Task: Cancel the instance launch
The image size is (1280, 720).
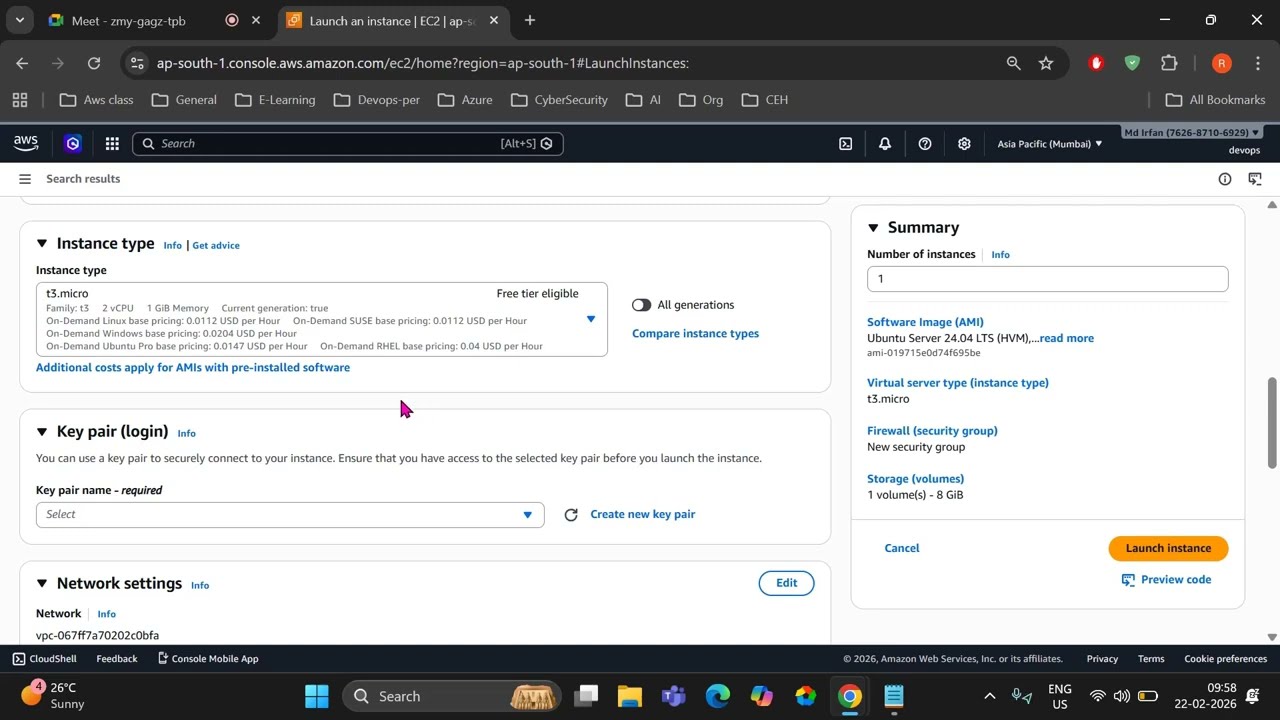Action: [902, 548]
